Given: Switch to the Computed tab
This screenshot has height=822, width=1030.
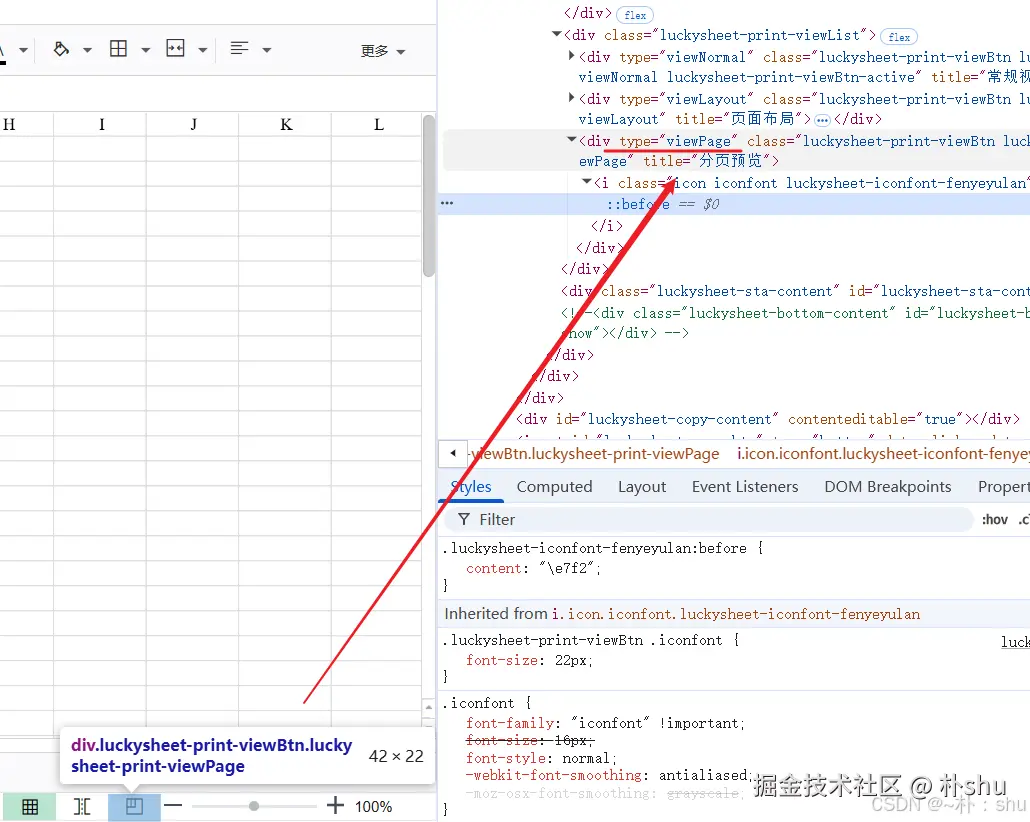Looking at the screenshot, I should (x=554, y=487).
